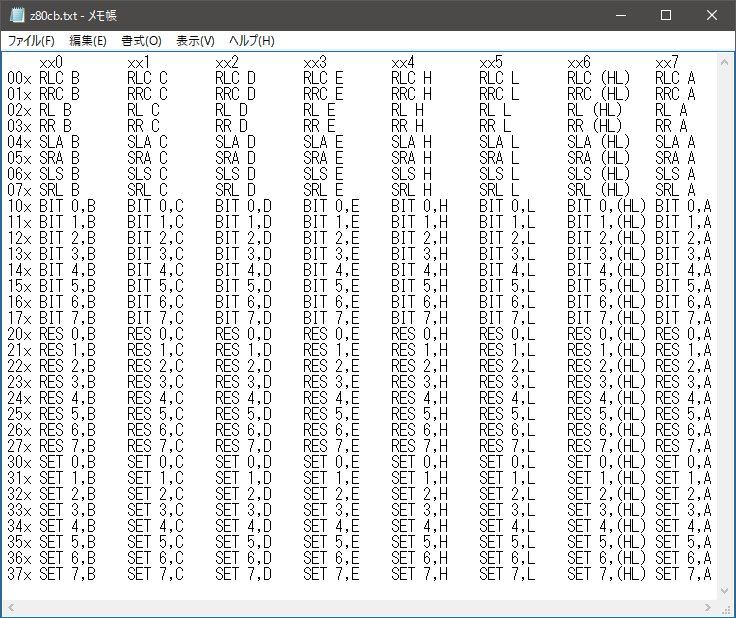The width and height of the screenshot is (736, 618).
Task: Click the text RES 2,D
Action: click(243, 366)
